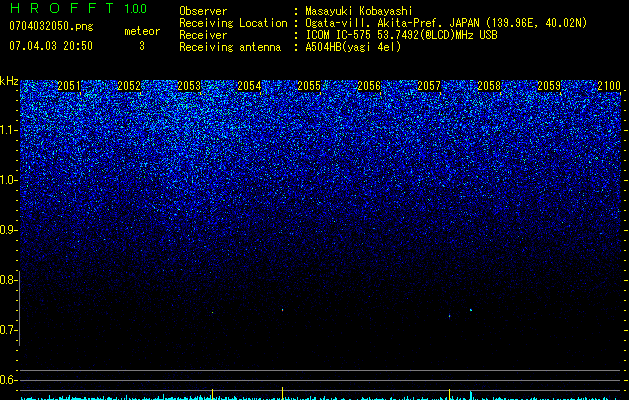Click the 0.7 kHz frequency label
The image size is (629, 400).
click(7, 330)
